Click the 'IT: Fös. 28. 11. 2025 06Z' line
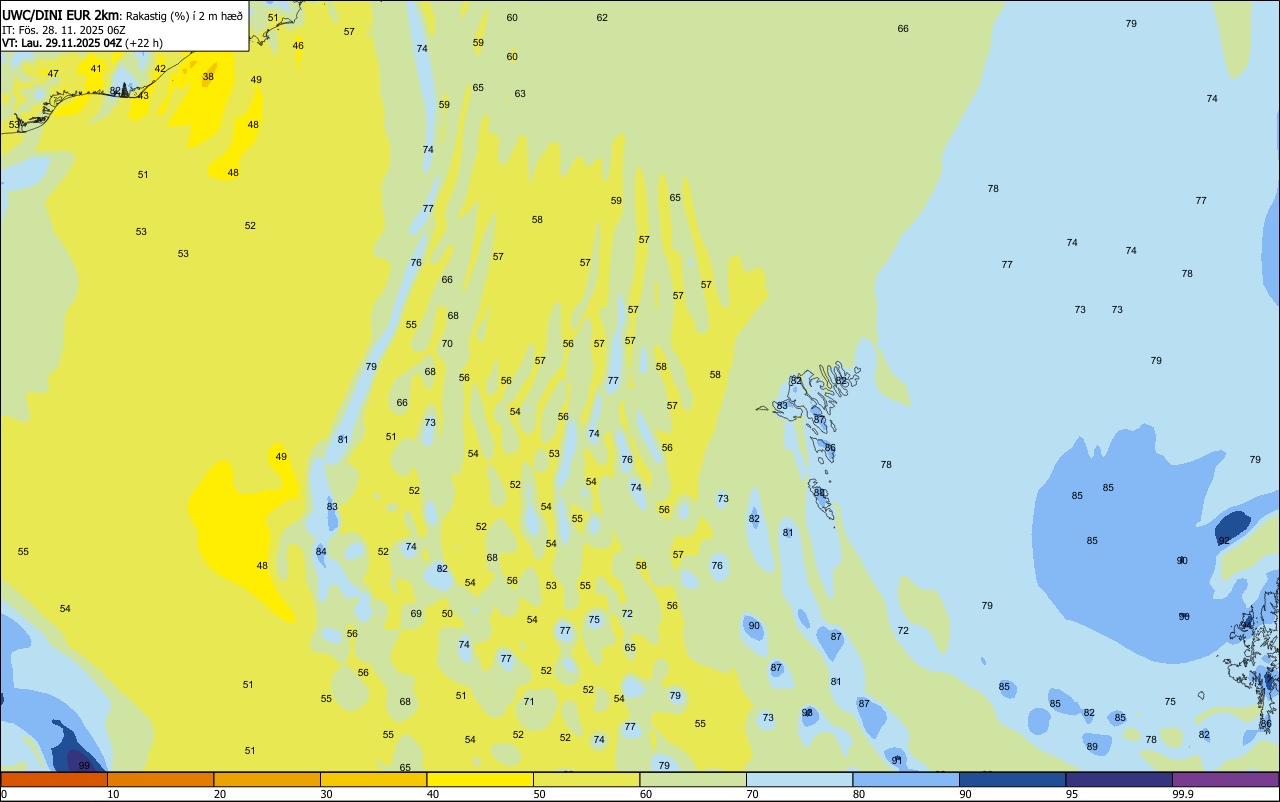Image resolution: width=1280 pixels, height=802 pixels. pos(64,30)
